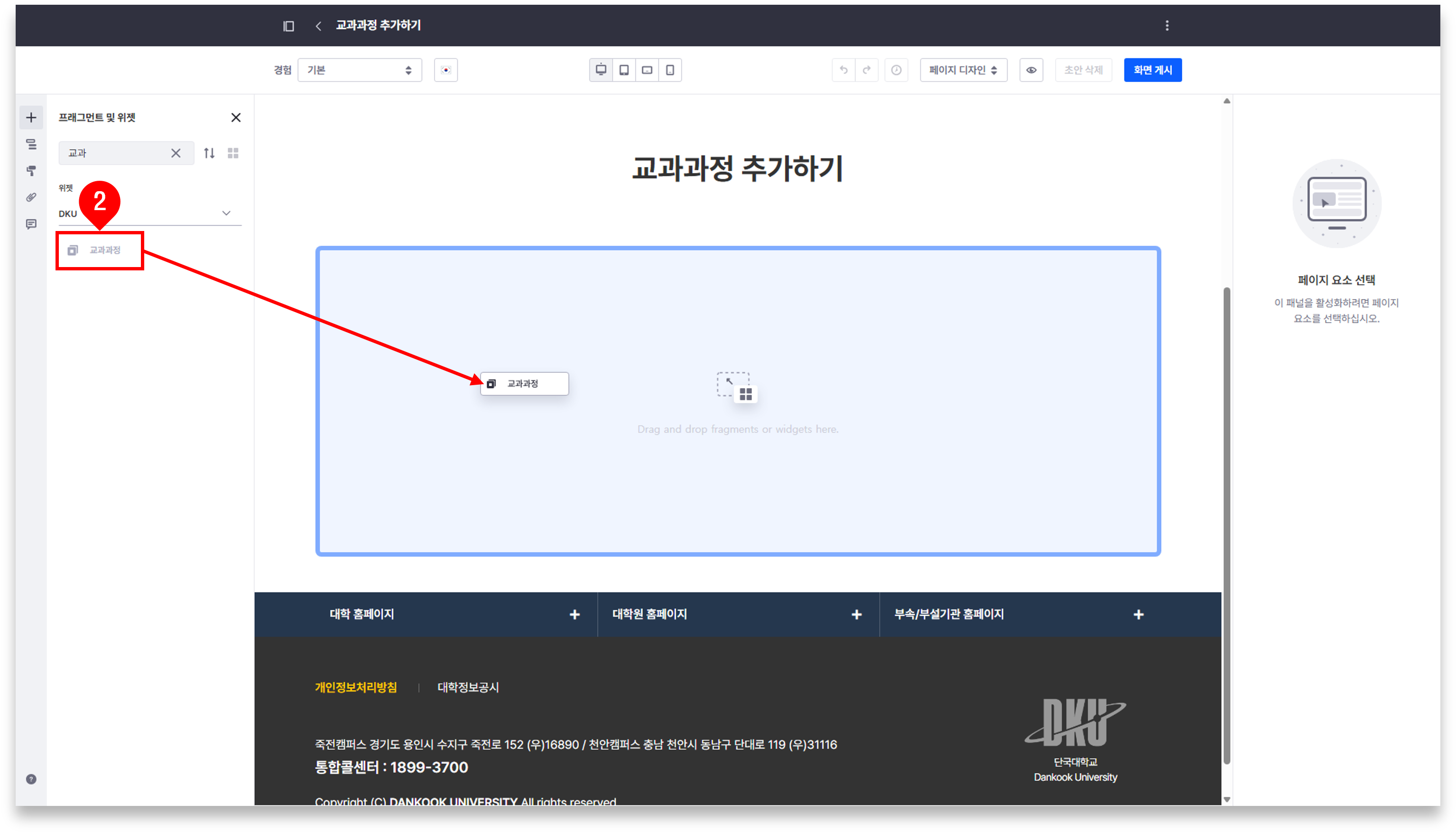Click the vertical page scrollbar

pos(1226,525)
